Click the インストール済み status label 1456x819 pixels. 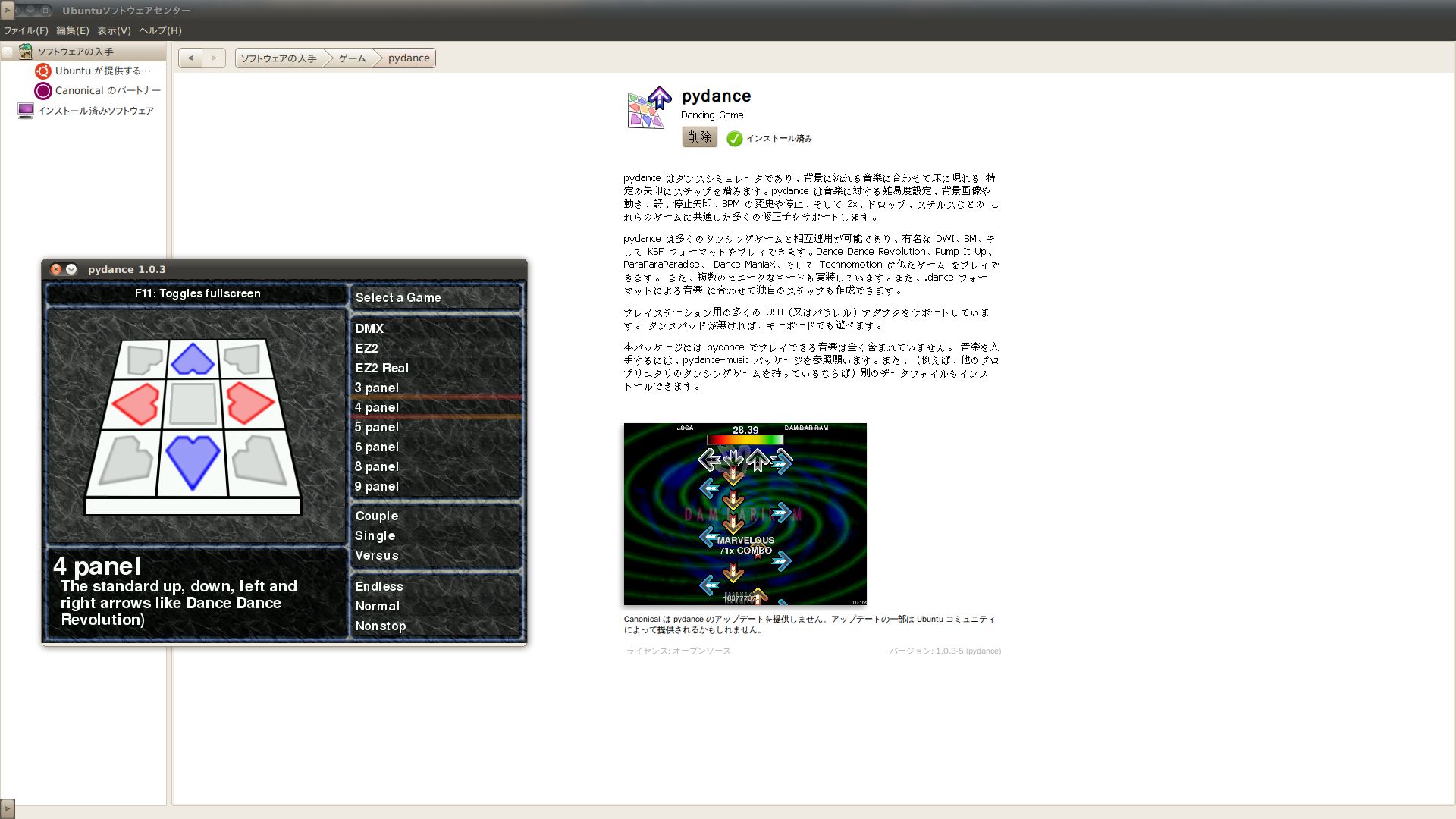pos(780,139)
